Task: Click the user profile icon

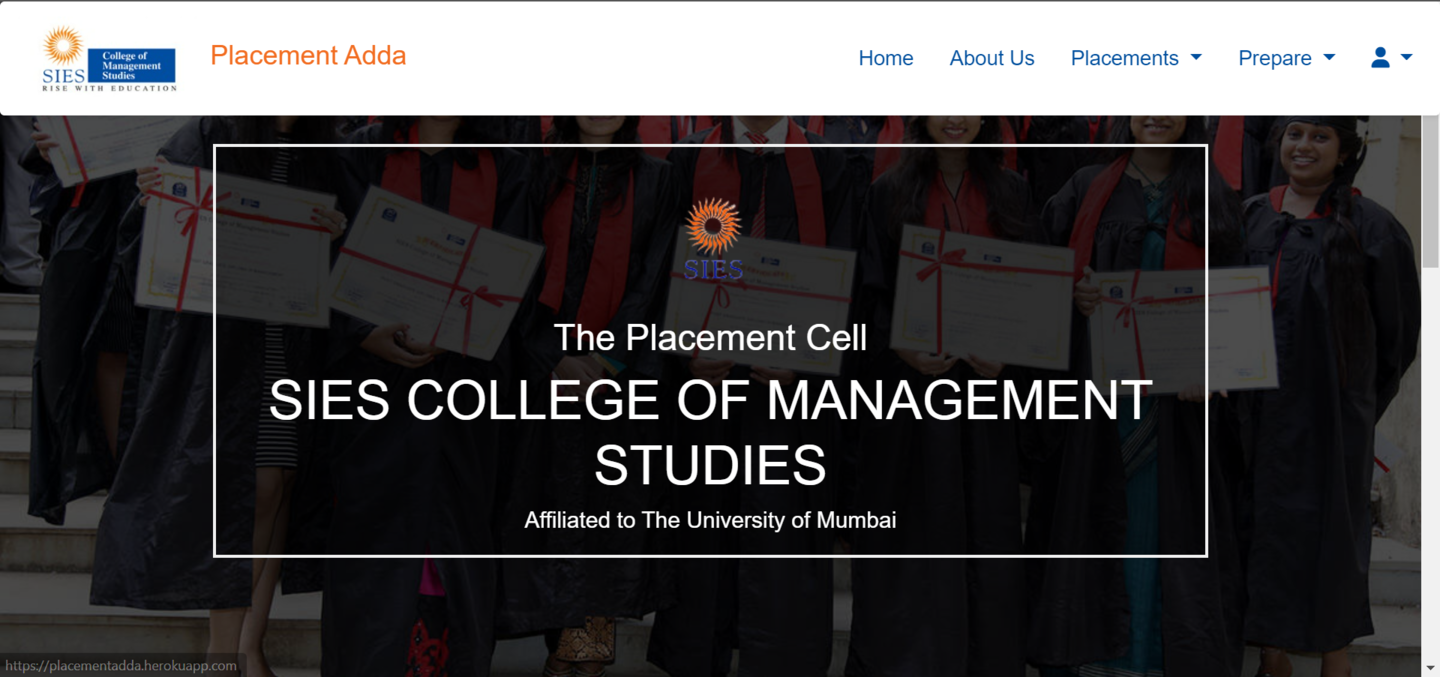Action: [x=1380, y=58]
